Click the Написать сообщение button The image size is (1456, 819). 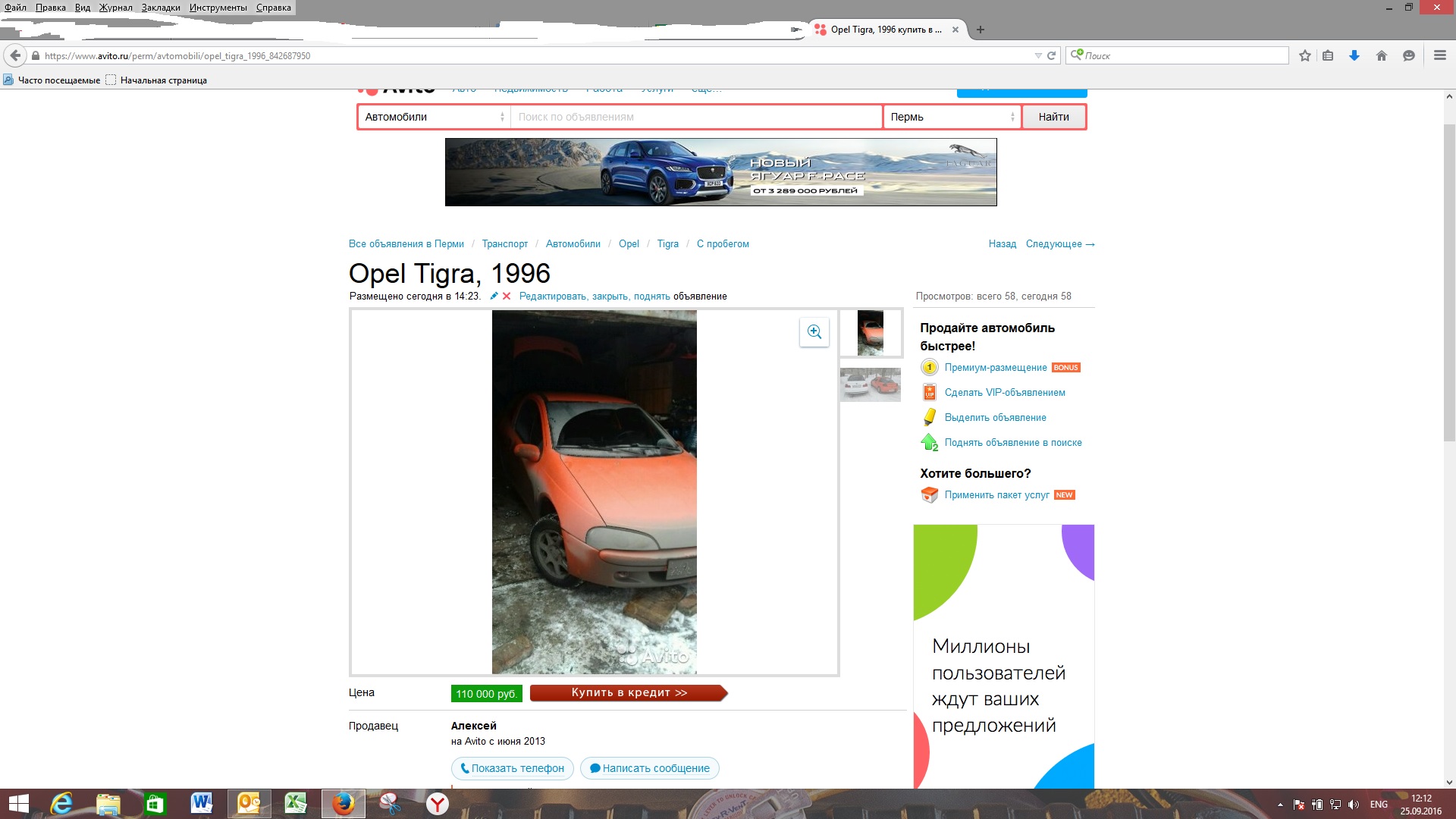tap(650, 768)
